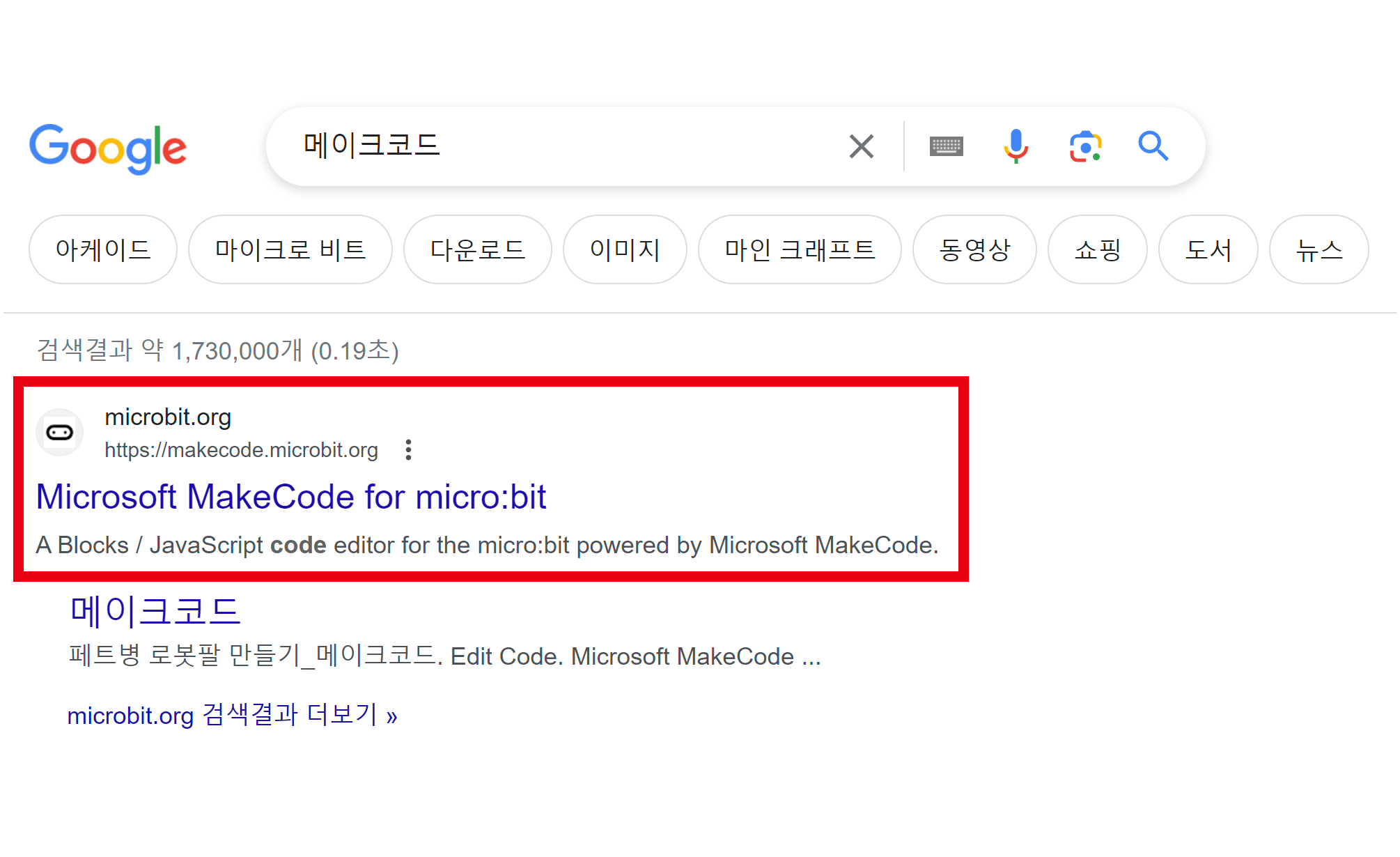
Task: Clear the search box with X icon
Action: [862, 146]
